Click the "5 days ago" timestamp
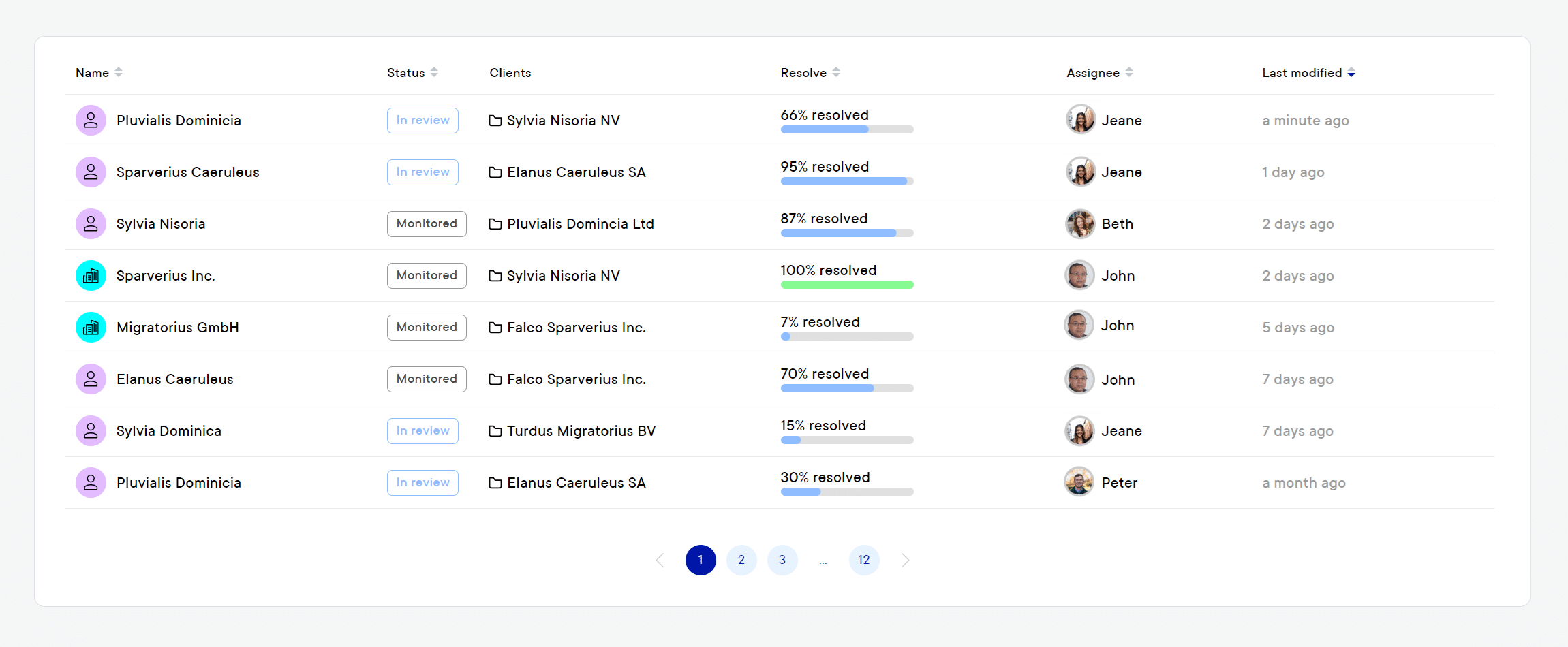 pos(1298,328)
